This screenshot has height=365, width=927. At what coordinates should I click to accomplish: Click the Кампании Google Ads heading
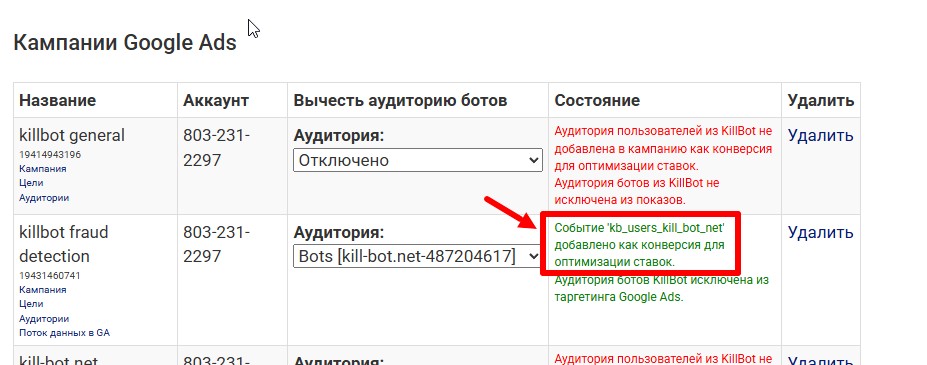(125, 43)
